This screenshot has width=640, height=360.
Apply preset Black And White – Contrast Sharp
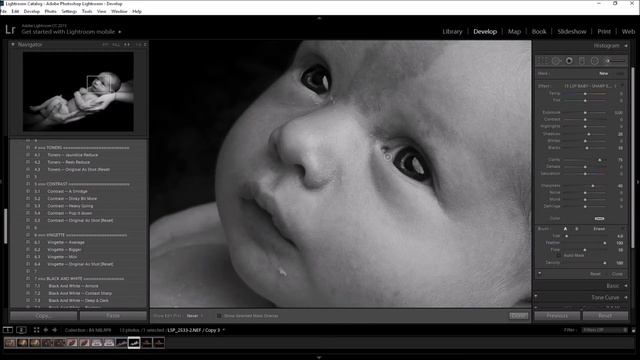(x=80, y=293)
